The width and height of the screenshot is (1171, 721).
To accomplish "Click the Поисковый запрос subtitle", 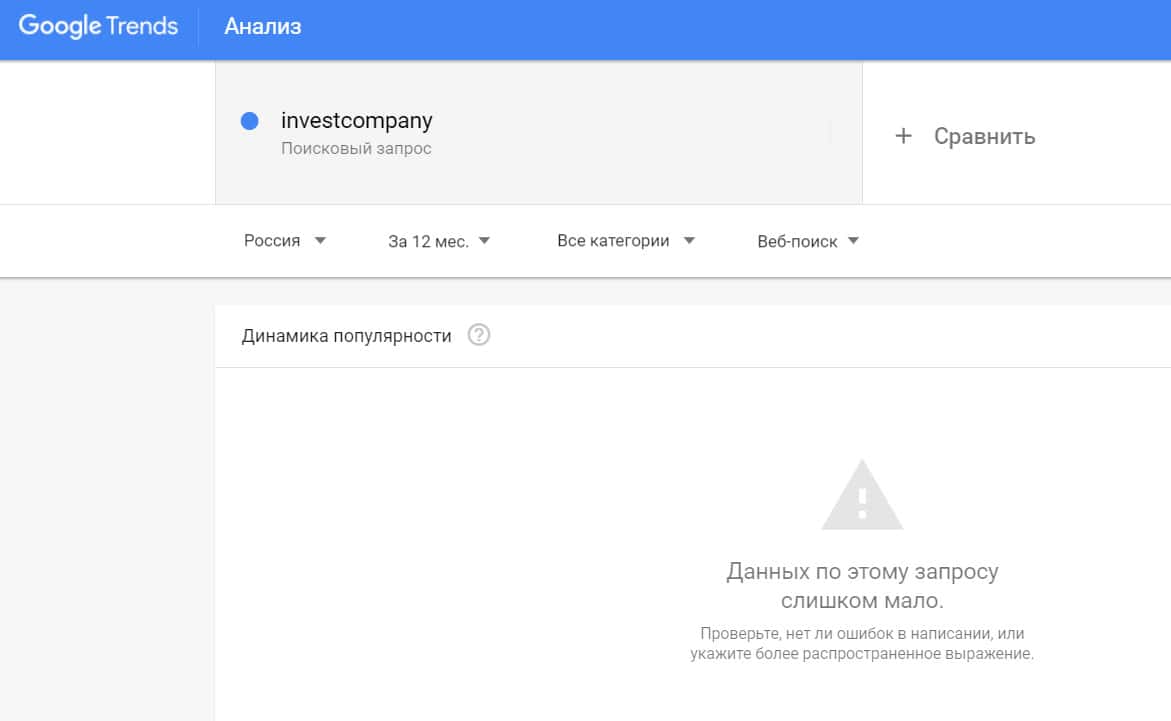I will click(356, 149).
